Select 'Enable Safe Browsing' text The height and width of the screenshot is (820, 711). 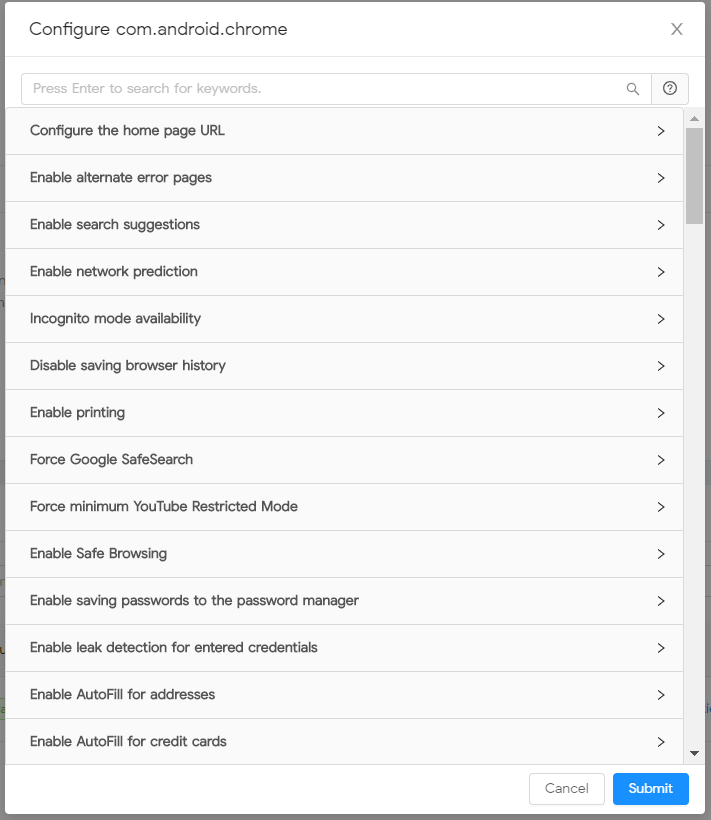(98, 554)
